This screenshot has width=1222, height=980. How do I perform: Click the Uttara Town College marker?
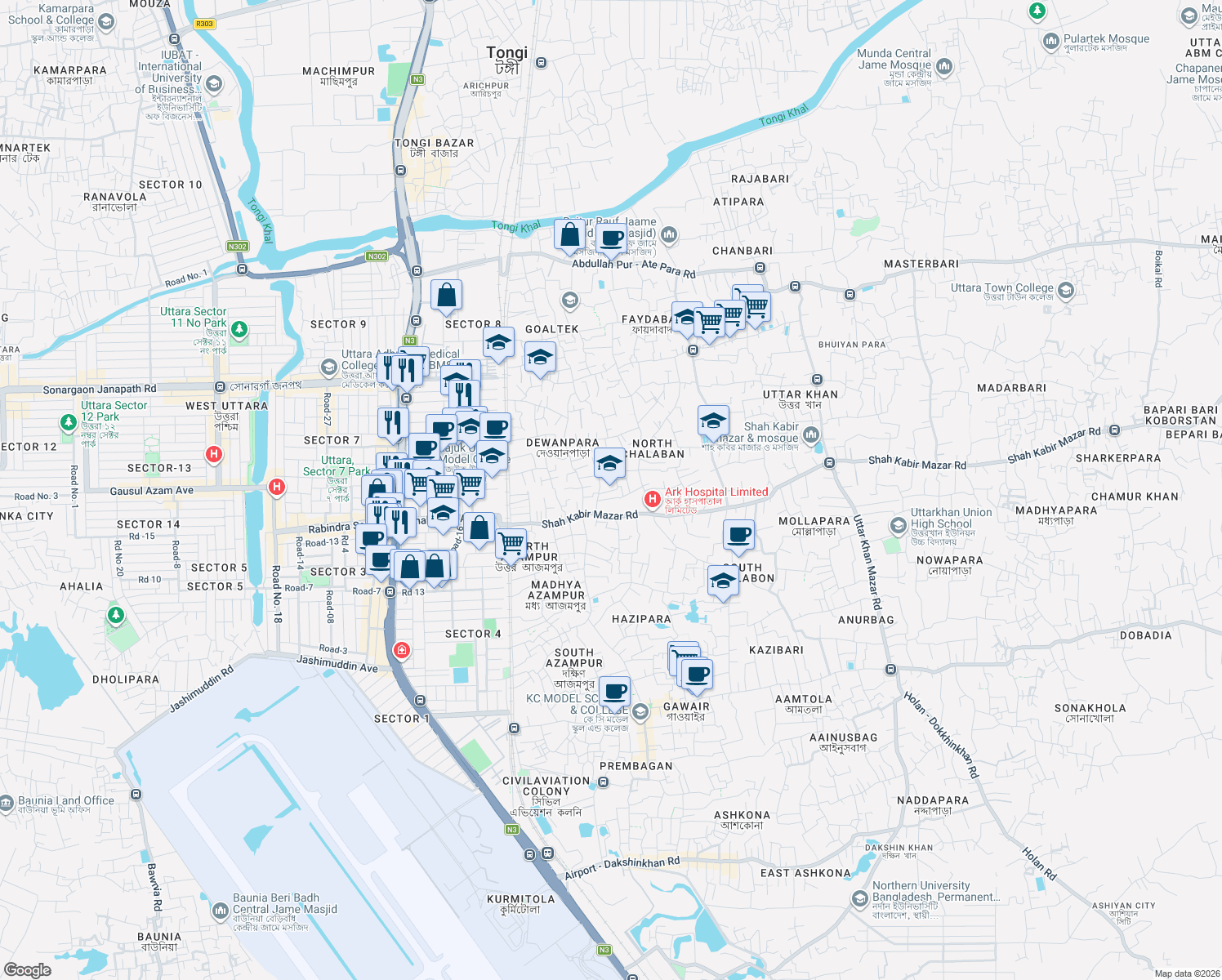click(1066, 290)
